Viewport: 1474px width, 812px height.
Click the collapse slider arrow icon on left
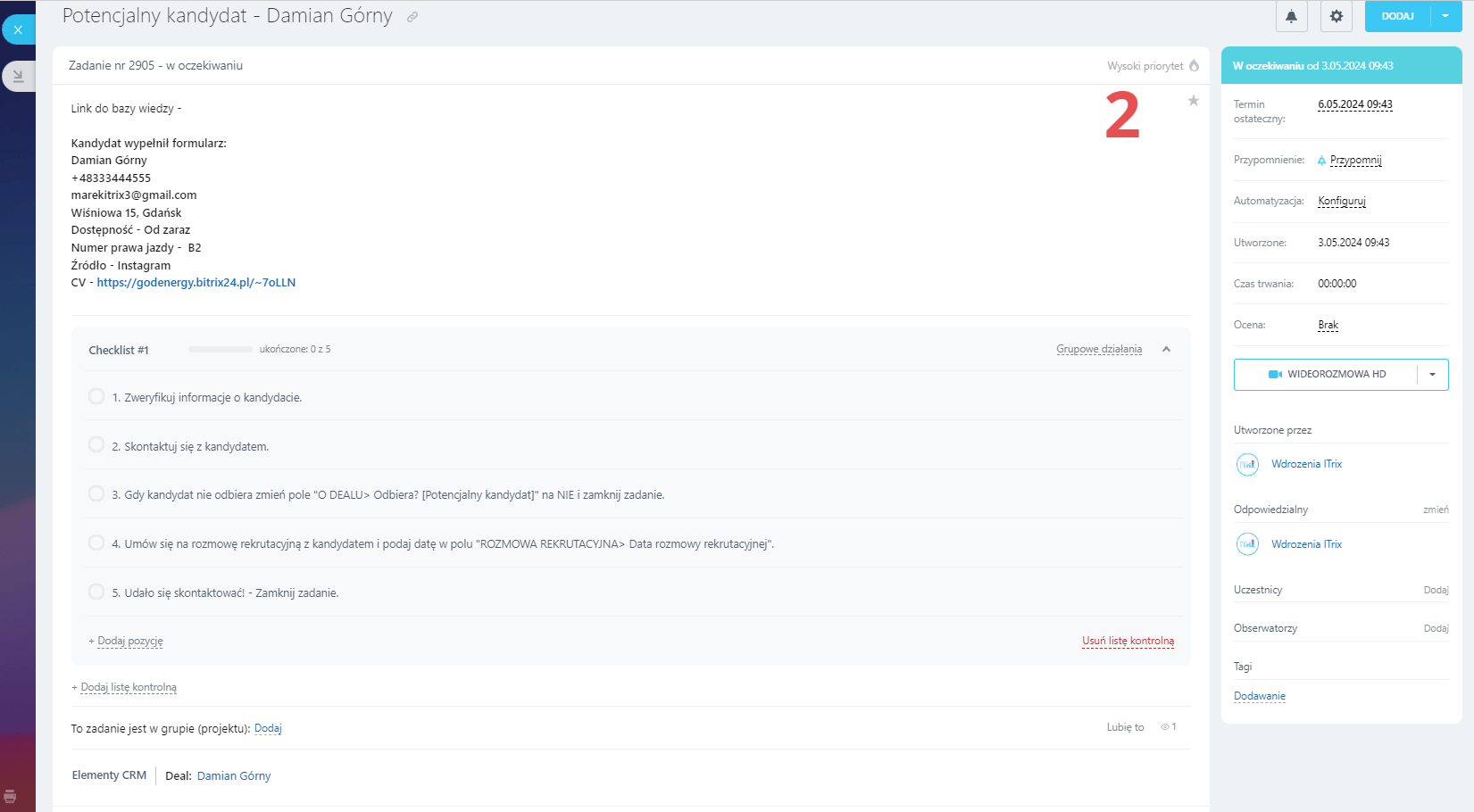18,77
